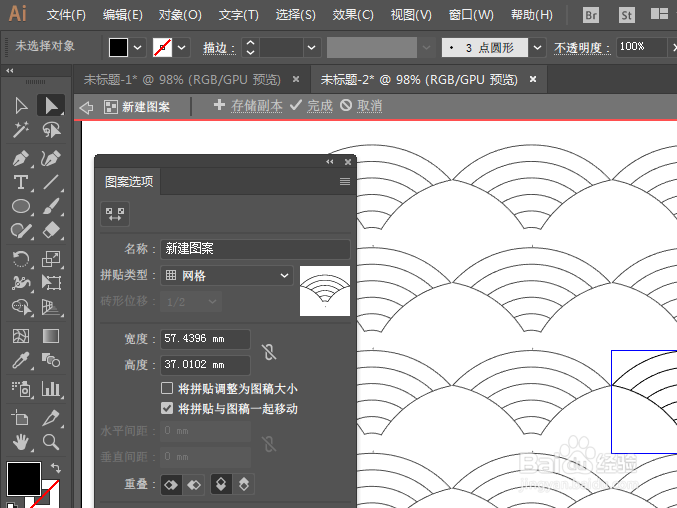The height and width of the screenshot is (508, 677).
Task: Open Pattern Options panel flyout menu
Action: [x=345, y=181]
